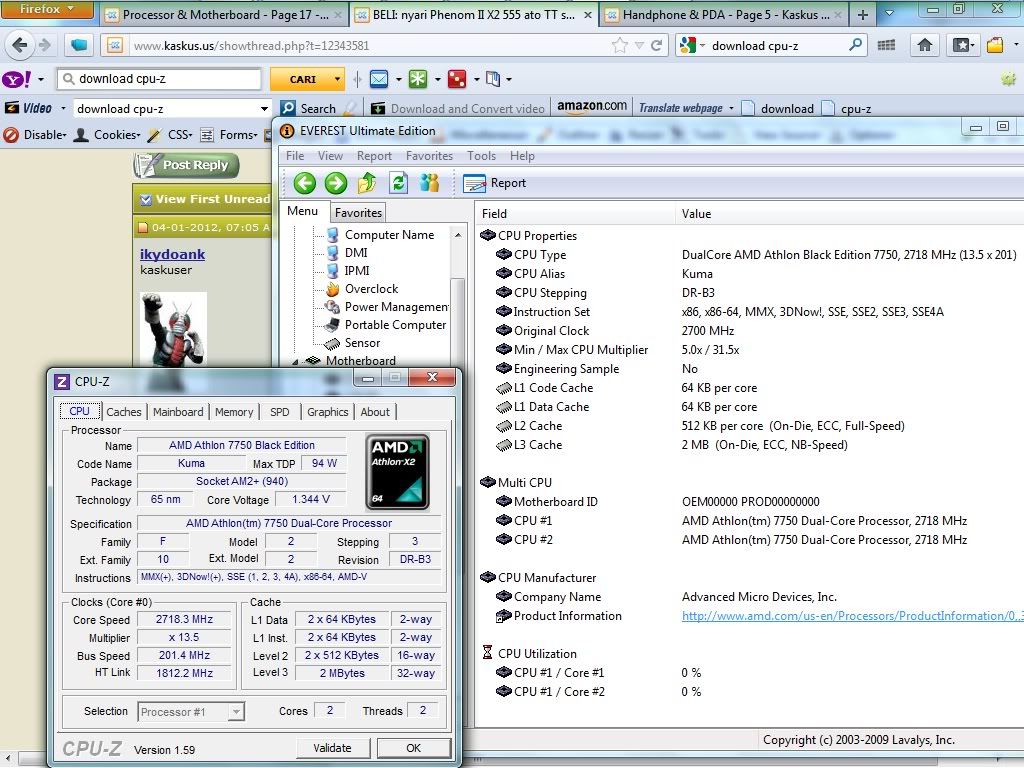Click OK button in CPU-Z
The width and height of the screenshot is (1024, 768).
coord(413,748)
